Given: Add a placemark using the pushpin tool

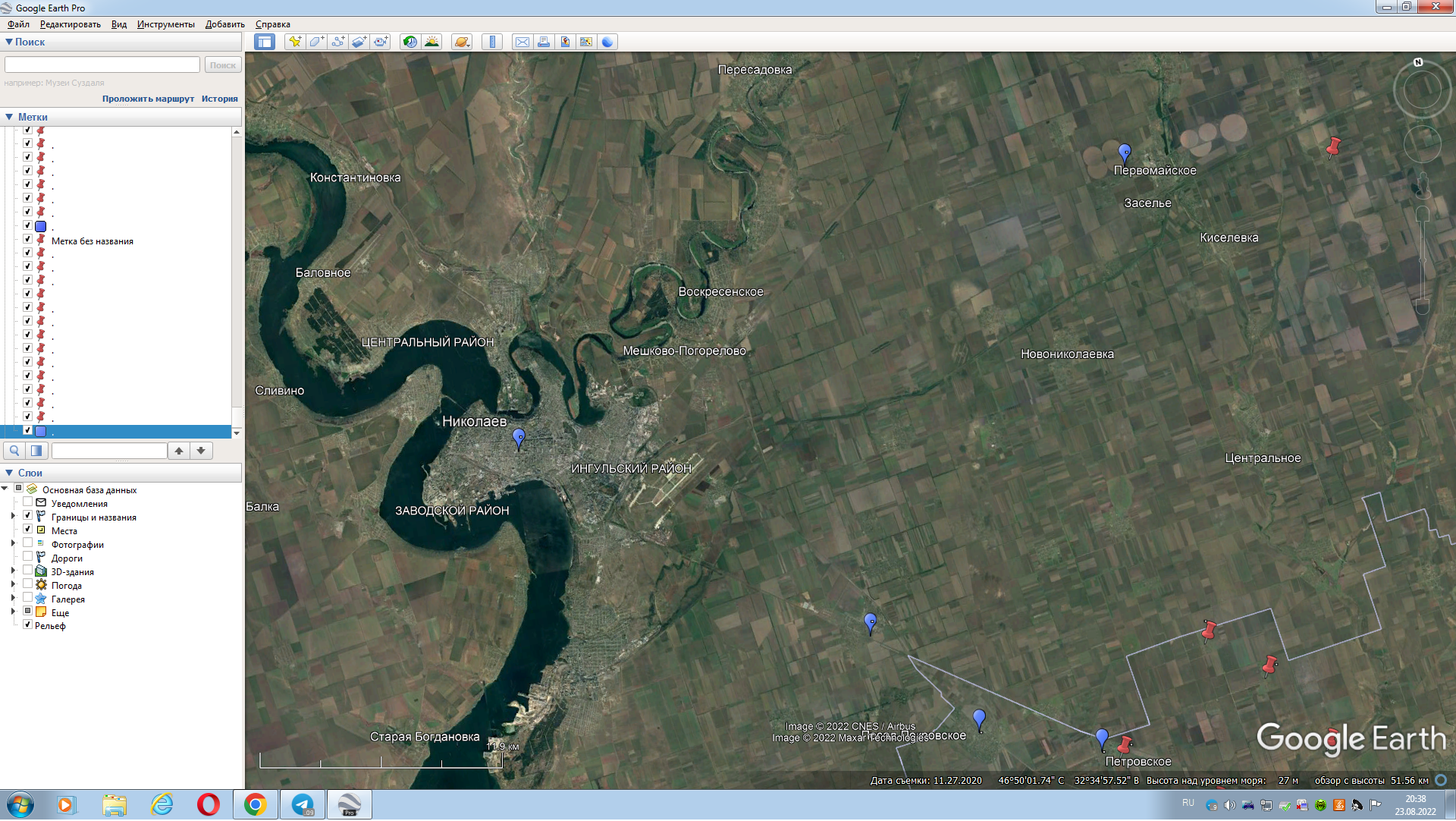Looking at the screenshot, I should (x=295, y=42).
